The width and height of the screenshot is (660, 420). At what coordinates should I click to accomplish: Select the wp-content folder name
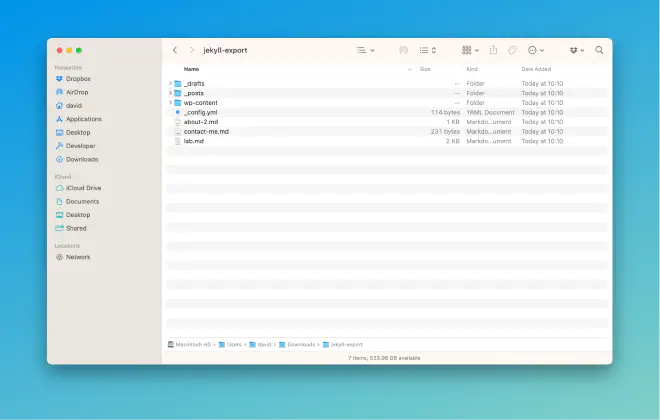click(x=201, y=103)
